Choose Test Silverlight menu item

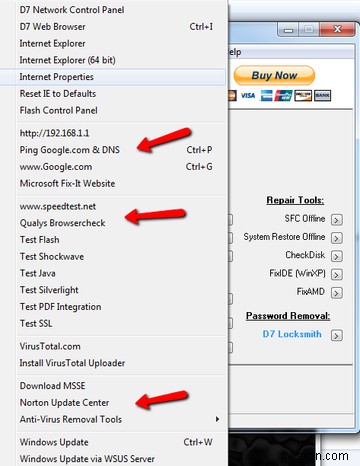[x=113, y=290]
